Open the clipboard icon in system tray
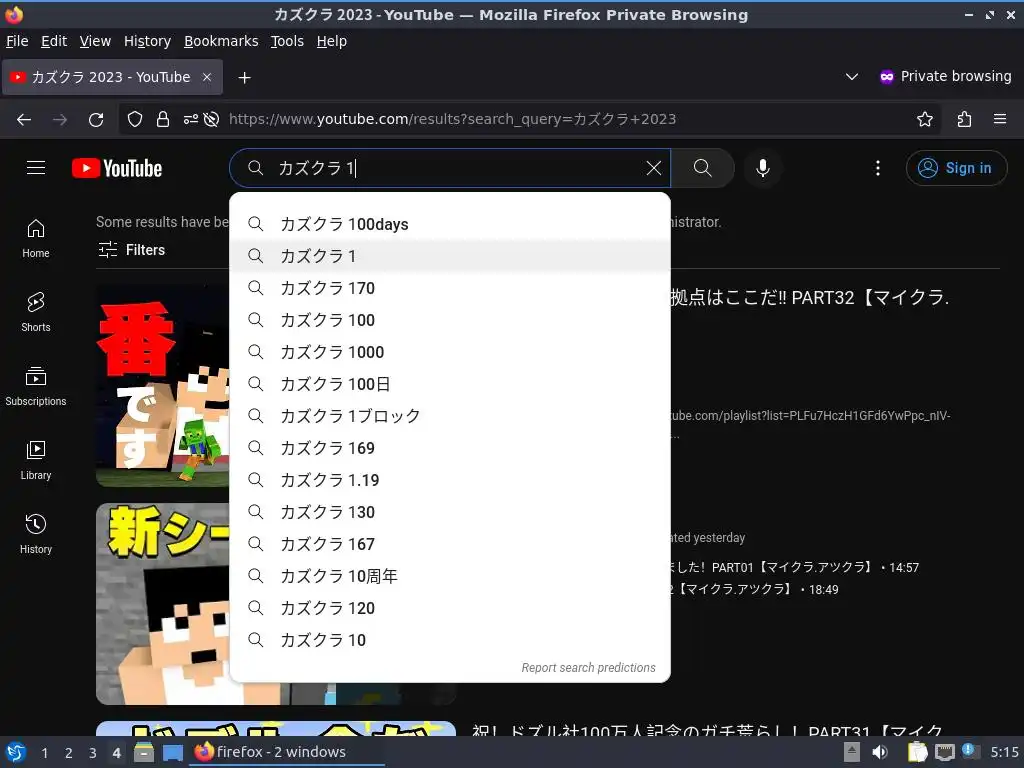The width and height of the screenshot is (1024, 768). coord(918,752)
